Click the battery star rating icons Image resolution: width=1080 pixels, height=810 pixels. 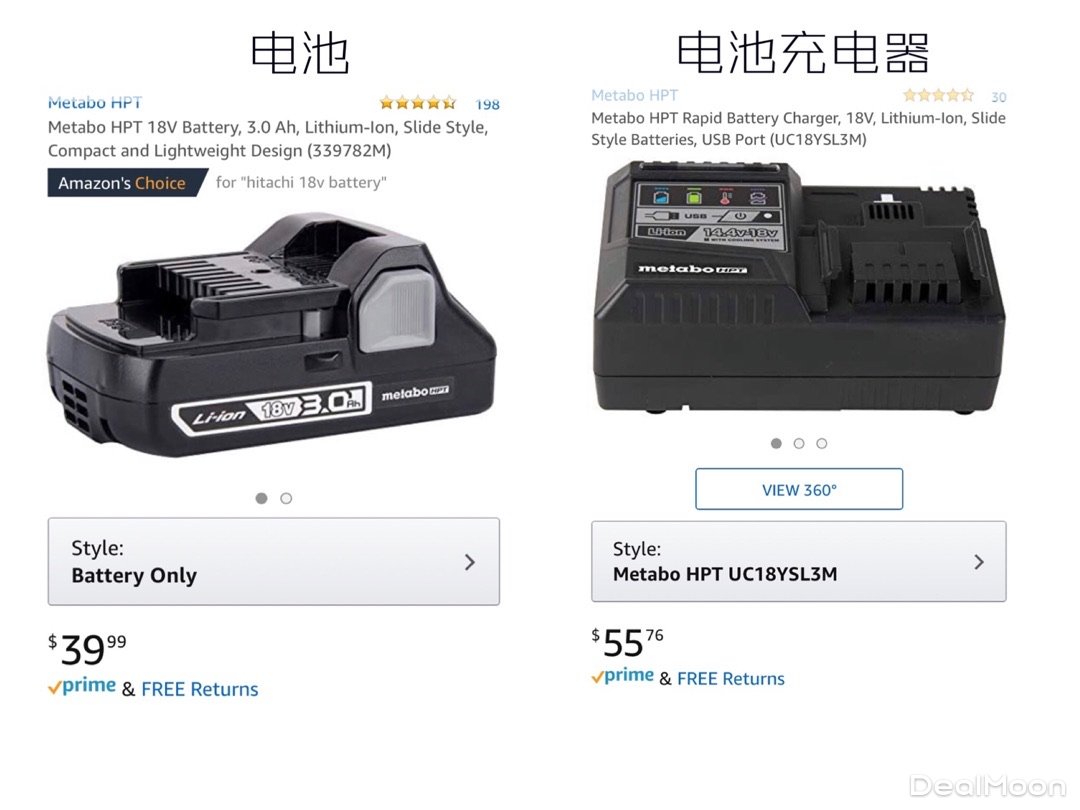click(x=417, y=103)
